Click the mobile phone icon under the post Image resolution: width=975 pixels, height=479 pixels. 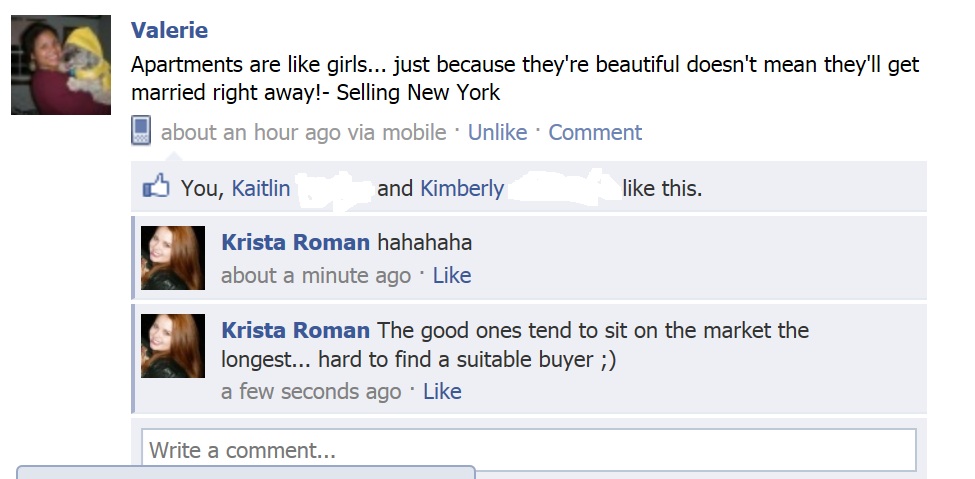[x=141, y=132]
